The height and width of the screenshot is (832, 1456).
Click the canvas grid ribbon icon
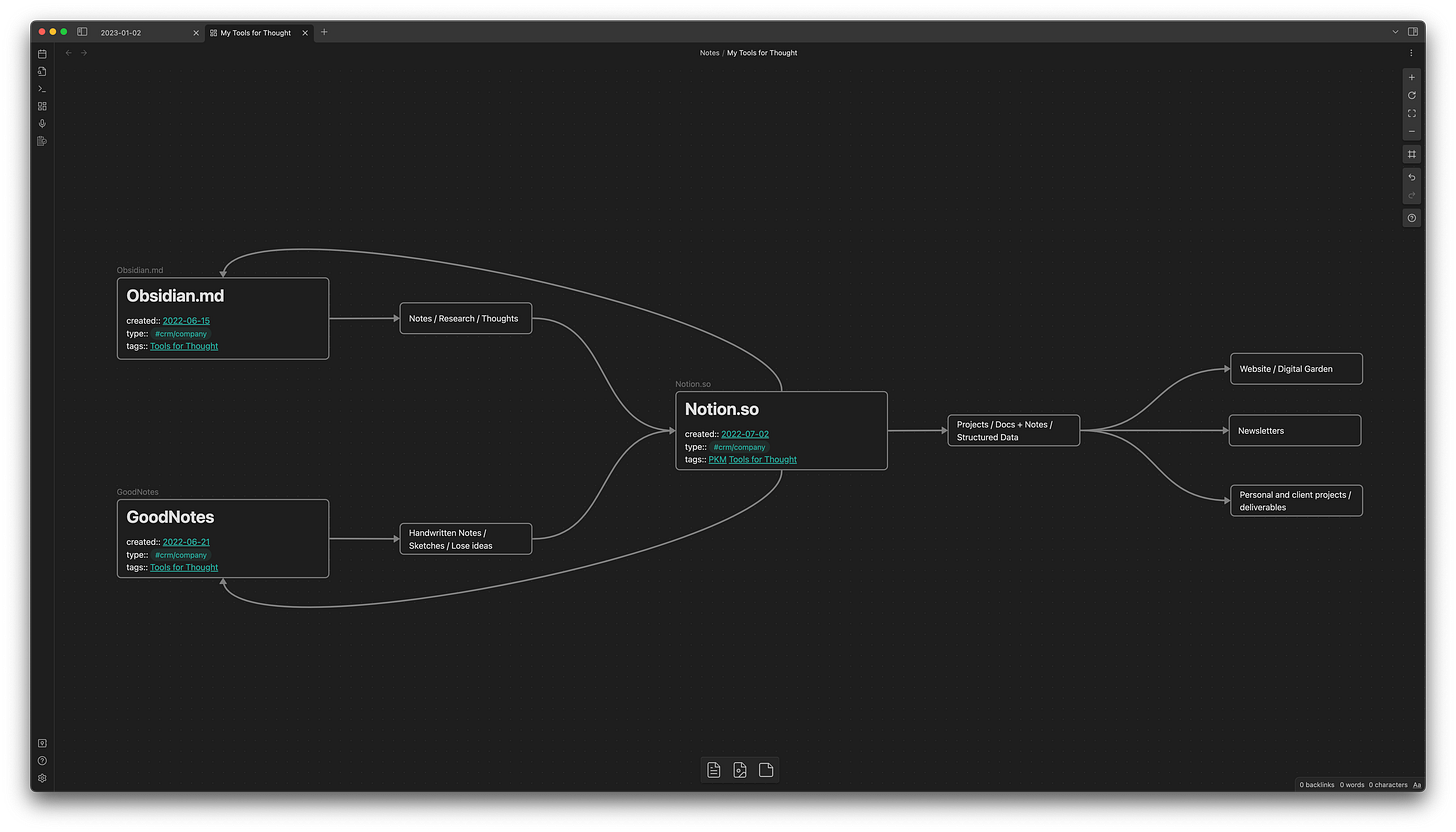click(42, 106)
